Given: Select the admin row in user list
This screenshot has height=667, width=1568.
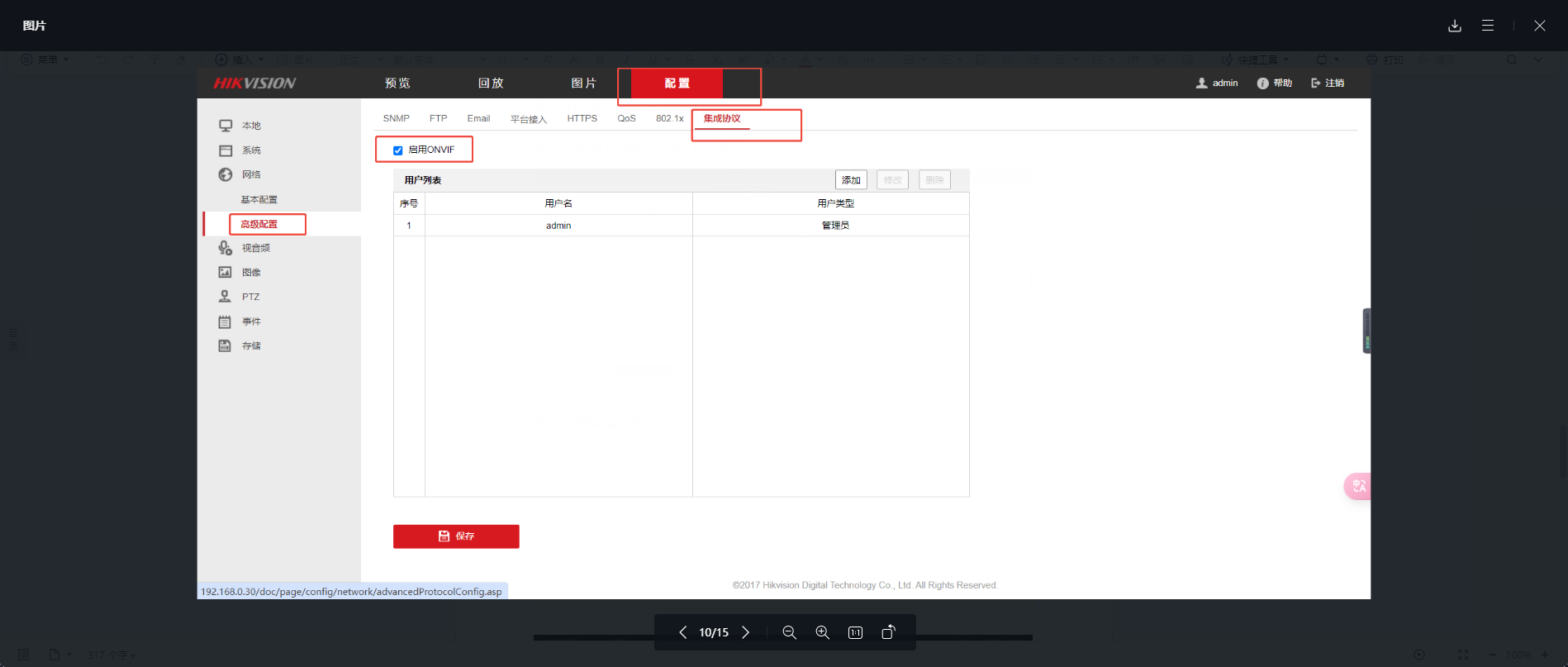Looking at the screenshot, I should pyautogui.click(x=558, y=226).
